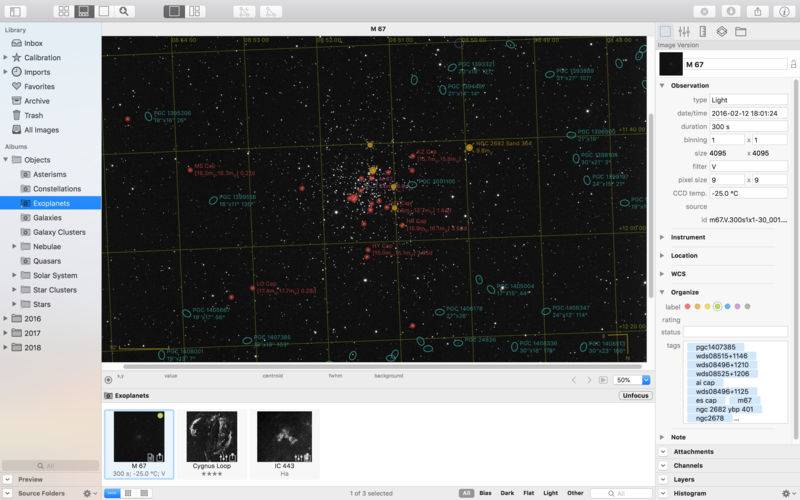Click the download toolbar button
The width and height of the screenshot is (800, 500).
coord(731,11)
